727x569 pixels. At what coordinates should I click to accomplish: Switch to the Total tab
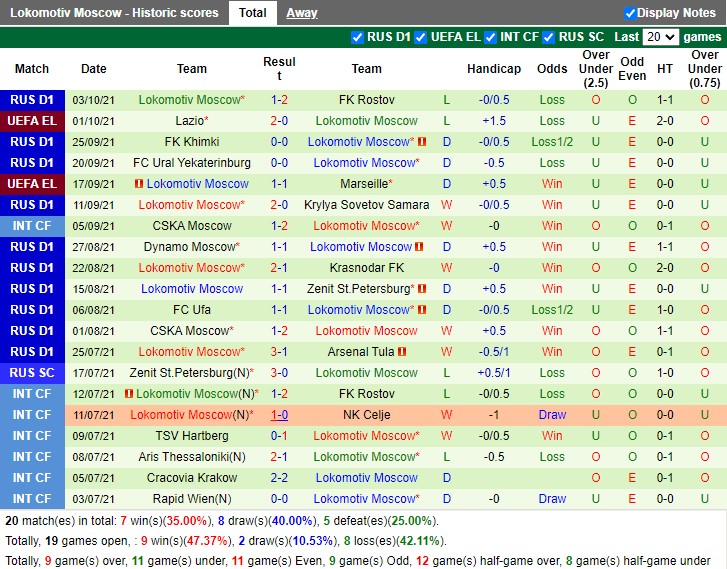[253, 13]
